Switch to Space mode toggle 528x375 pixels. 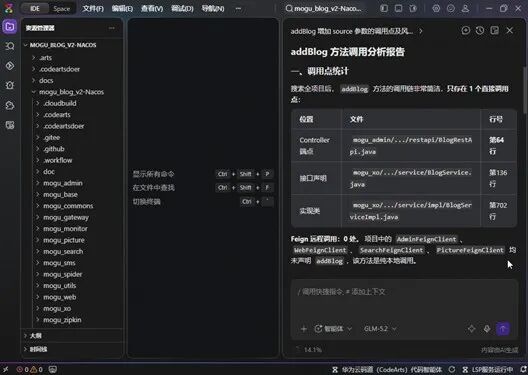coord(61,8)
